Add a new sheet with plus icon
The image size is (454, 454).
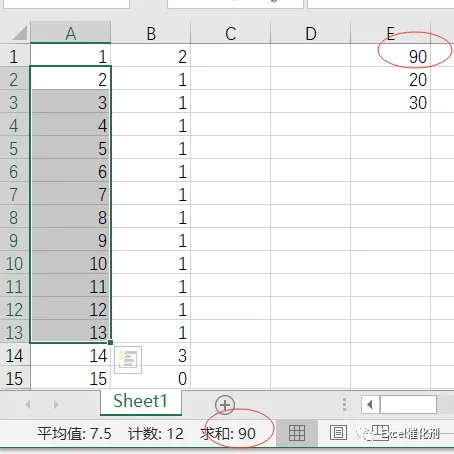pyautogui.click(x=225, y=405)
